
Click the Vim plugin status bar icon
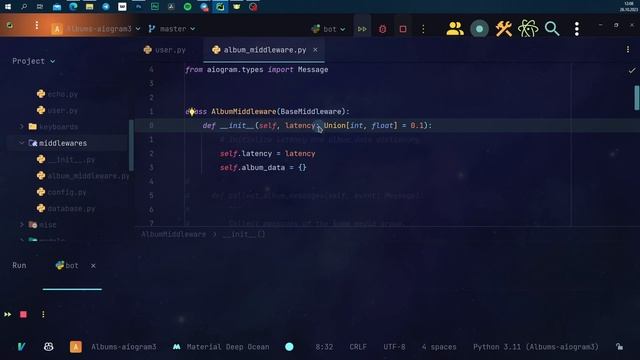click(21, 347)
